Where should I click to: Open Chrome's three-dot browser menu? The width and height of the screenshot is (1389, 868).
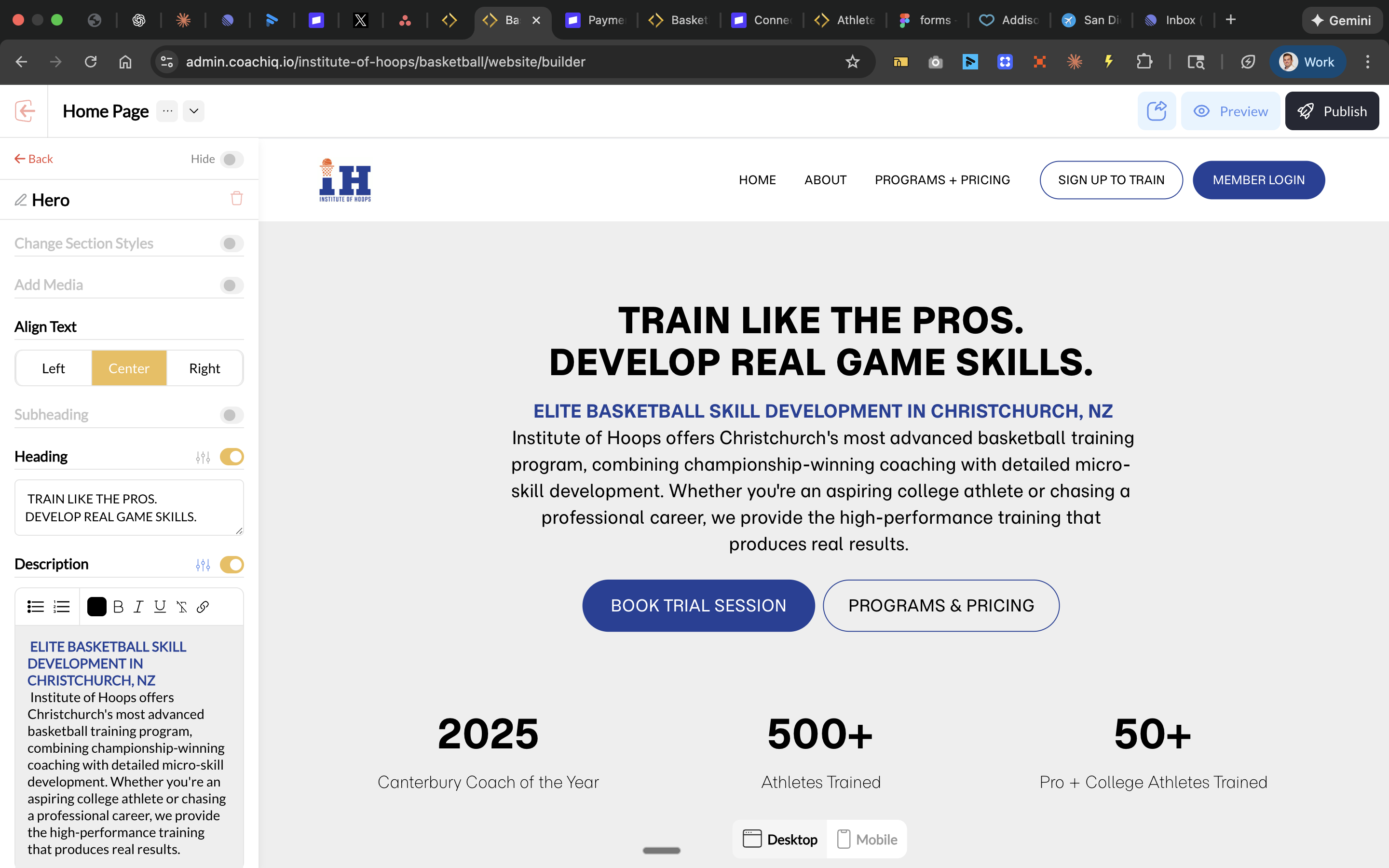(1368, 61)
